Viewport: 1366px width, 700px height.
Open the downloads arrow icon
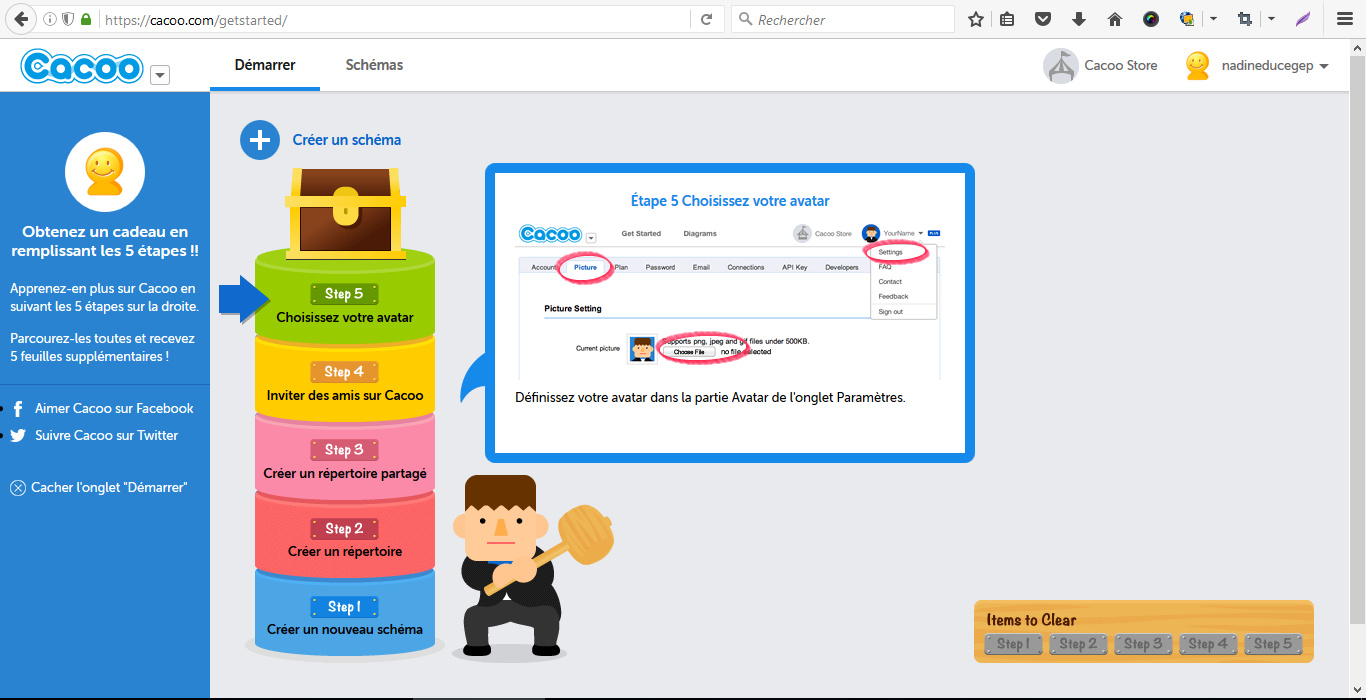[1079, 19]
